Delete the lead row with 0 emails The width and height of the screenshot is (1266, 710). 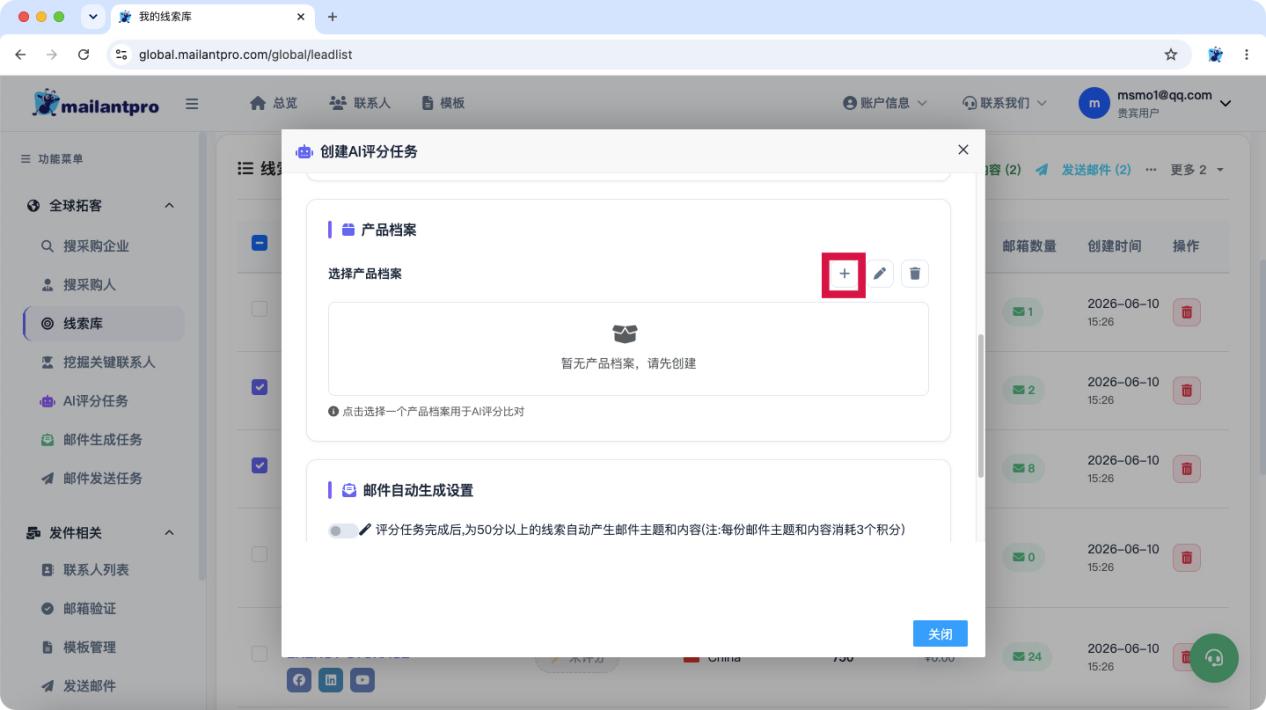click(x=1187, y=557)
